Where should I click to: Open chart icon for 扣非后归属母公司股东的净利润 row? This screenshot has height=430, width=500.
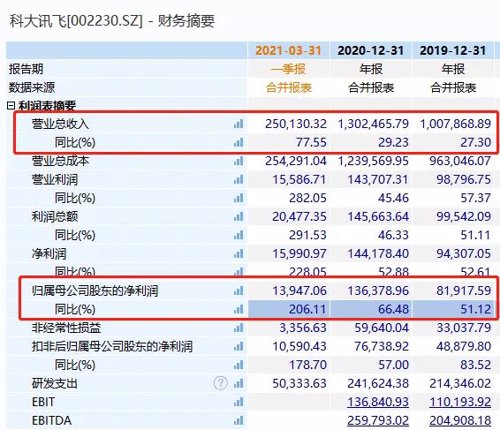(x=238, y=347)
